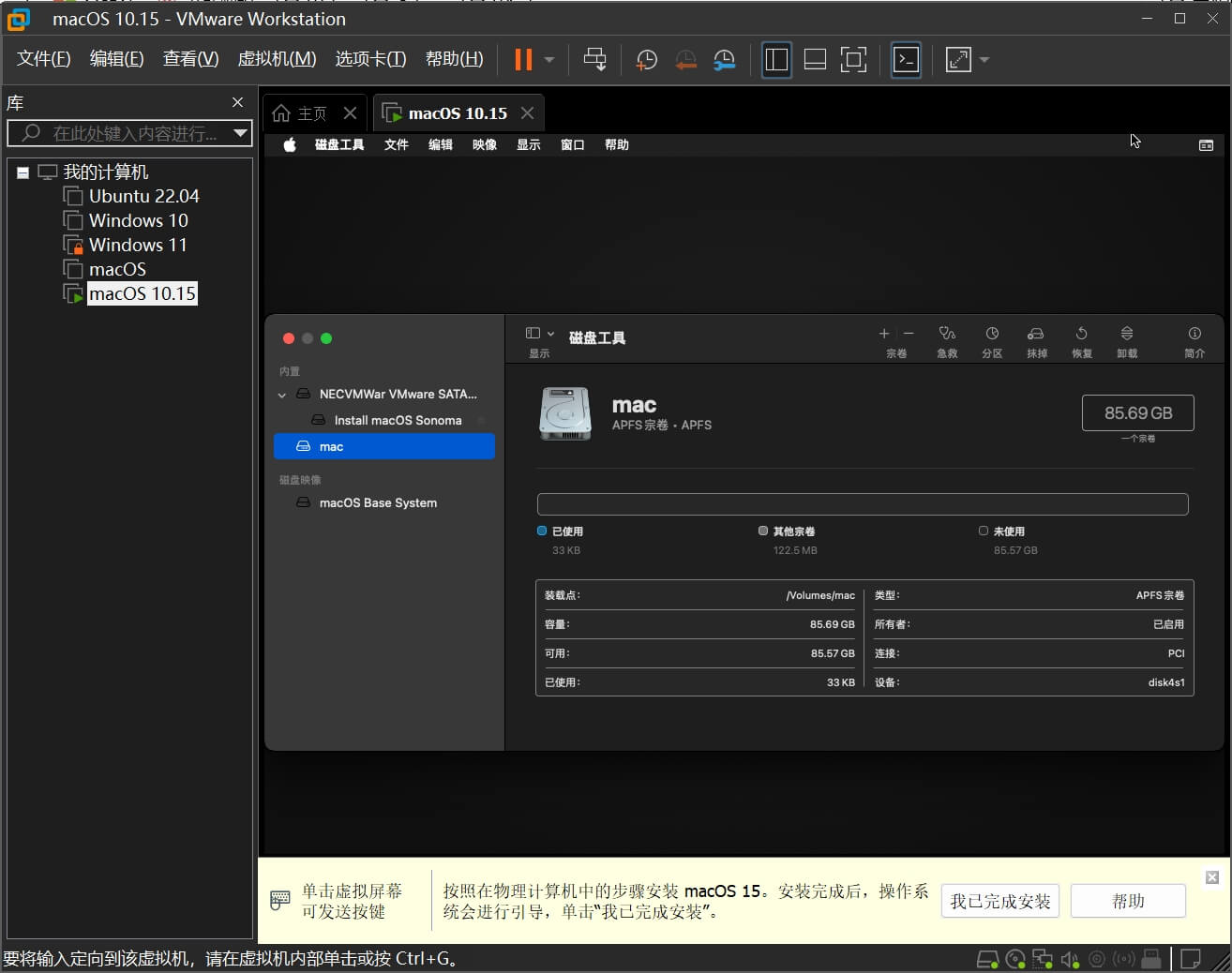Image resolution: width=1232 pixels, height=973 pixels.
Task: Open the 虚拟机(M) menu
Action: tap(277, 59)
